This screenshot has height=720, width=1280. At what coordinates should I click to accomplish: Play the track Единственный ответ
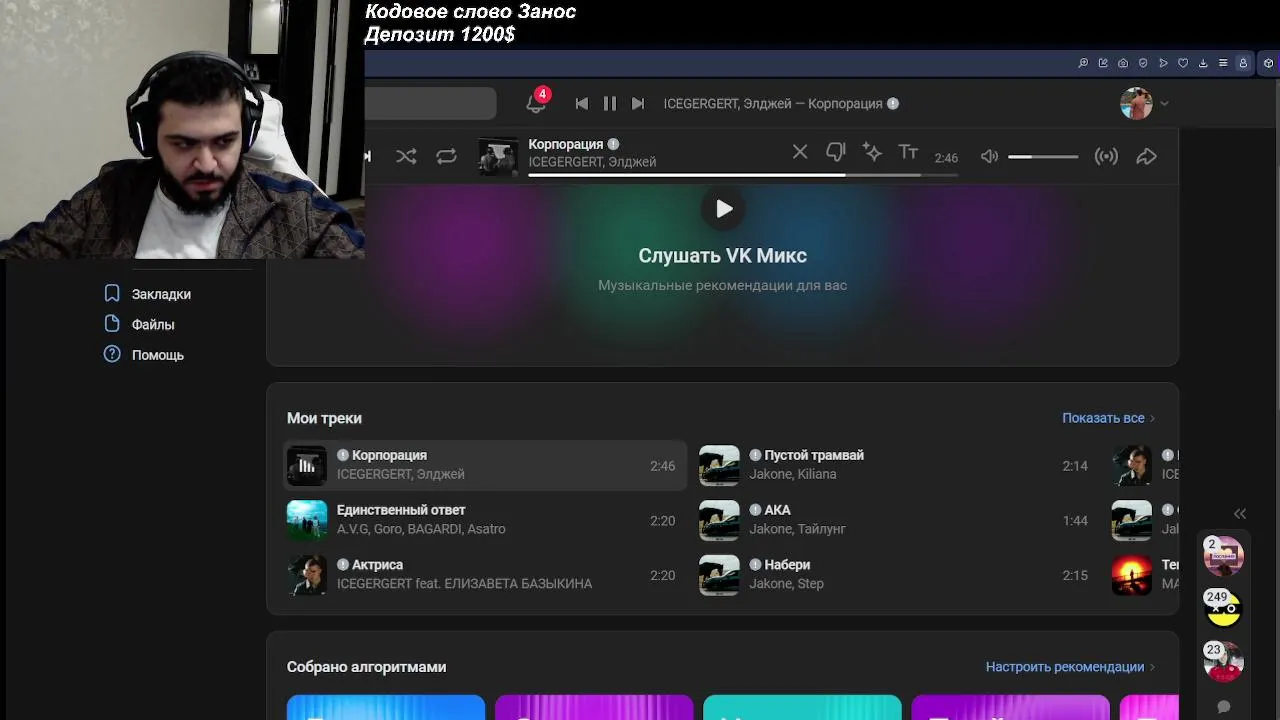pyautogui.click(x=307, y=520)
